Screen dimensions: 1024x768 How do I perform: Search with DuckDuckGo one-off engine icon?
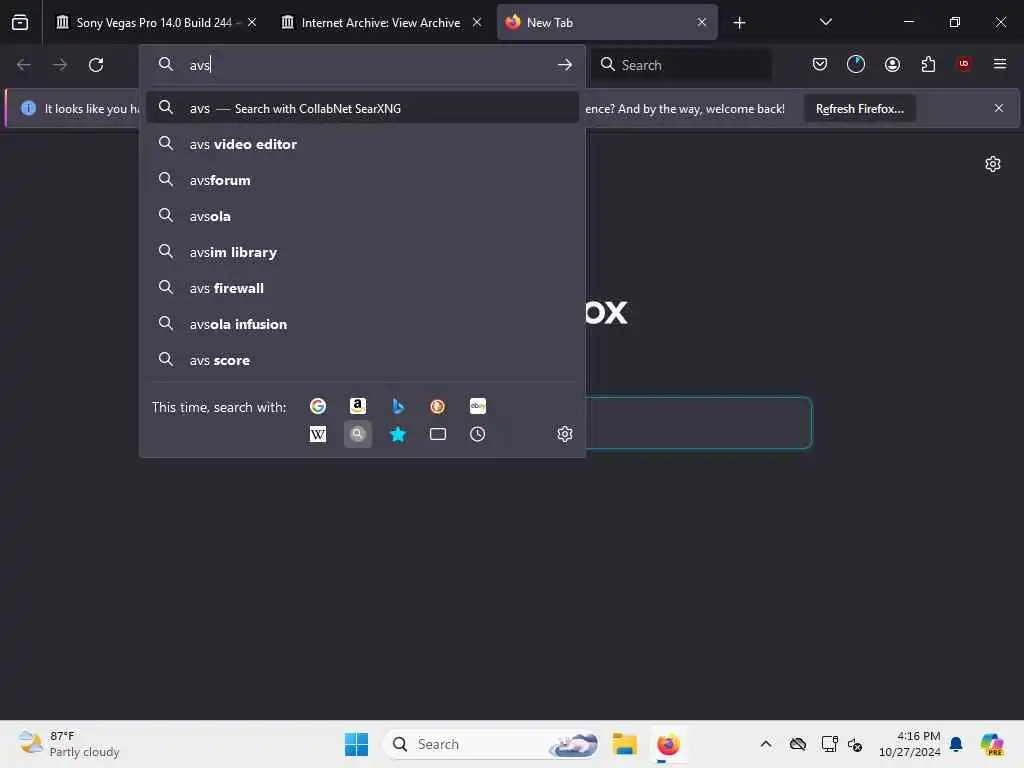pos(438,406)
